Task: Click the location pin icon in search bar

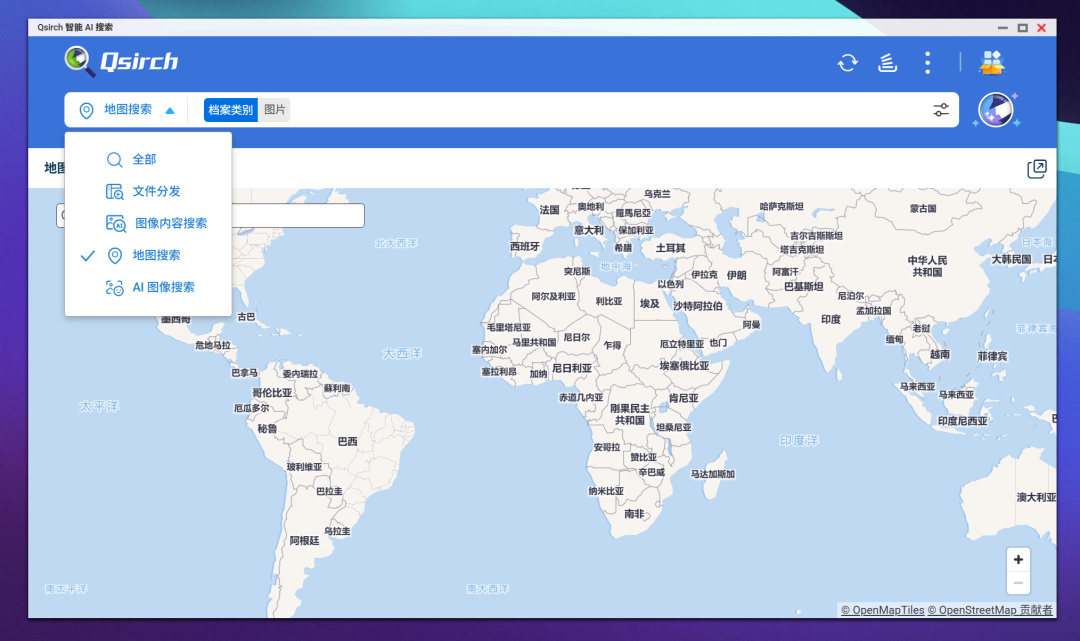Action: [86, 110]
